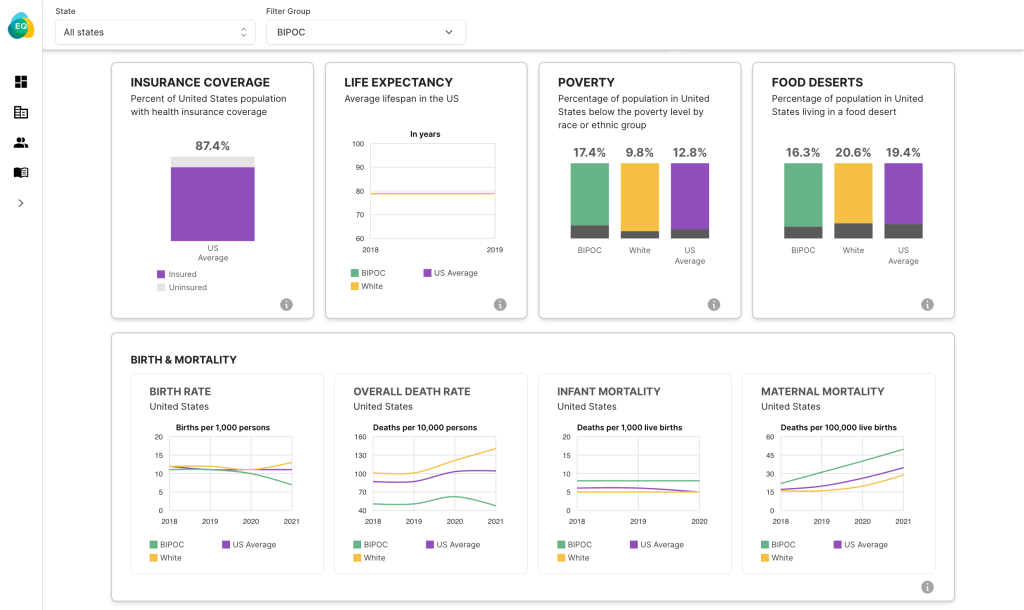This screenshot has height=610, width=1024.
Task: Open the Filter Group dropdown showing BIPOC
Action: pyautogui.click(x=365, y=32)
